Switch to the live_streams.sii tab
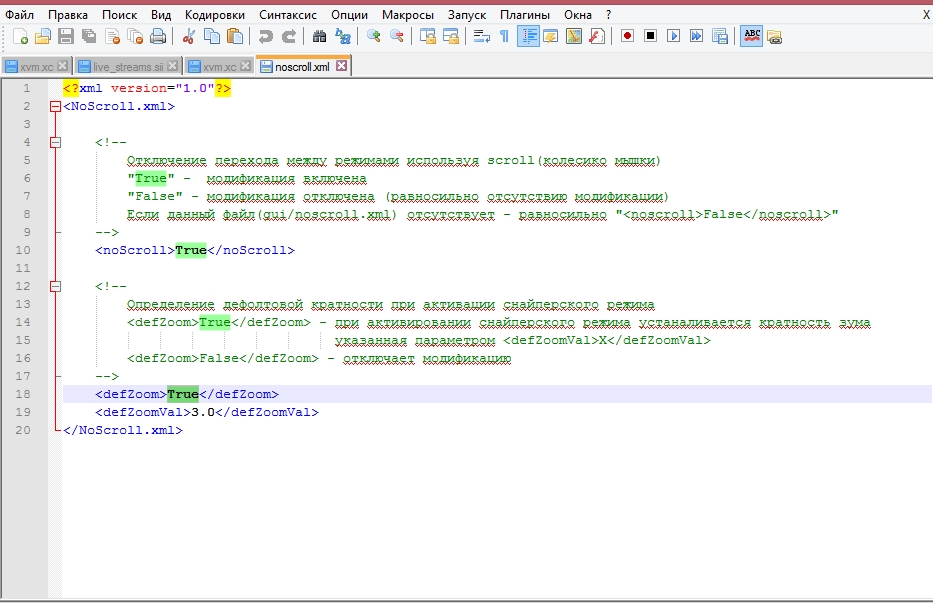Viewport: 933px width, 603px height. [x=127, y=67]
